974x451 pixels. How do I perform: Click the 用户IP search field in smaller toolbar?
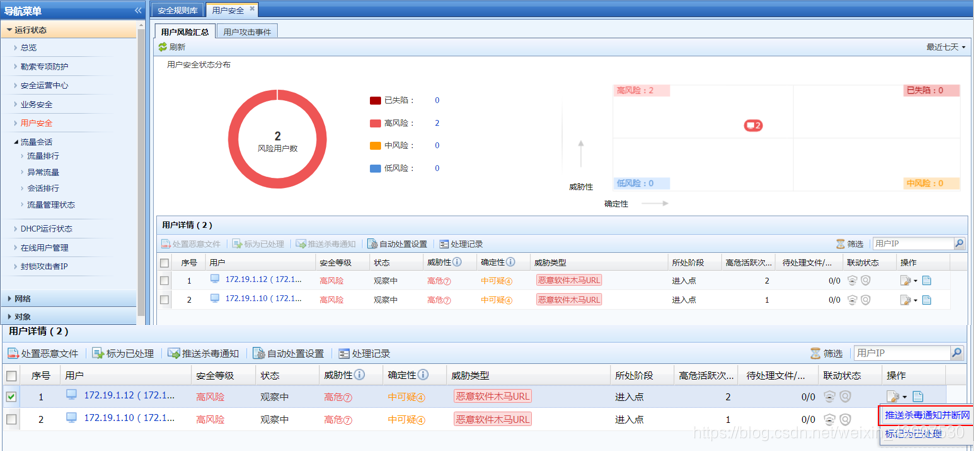point(913,244)
